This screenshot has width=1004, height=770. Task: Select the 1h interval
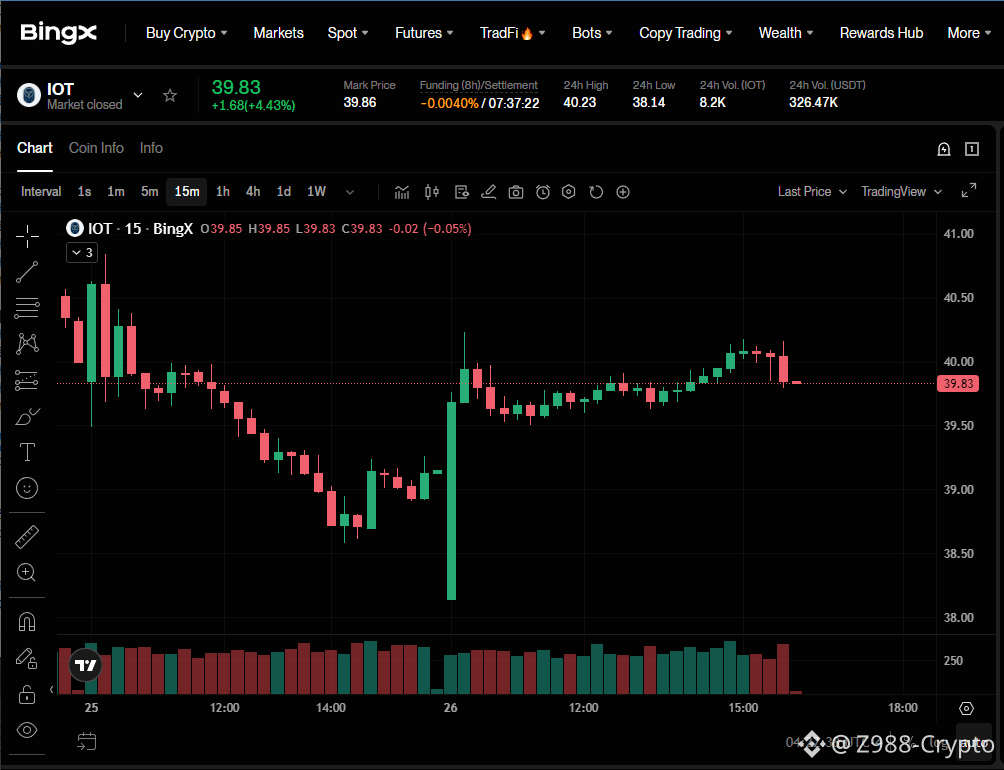223,191
